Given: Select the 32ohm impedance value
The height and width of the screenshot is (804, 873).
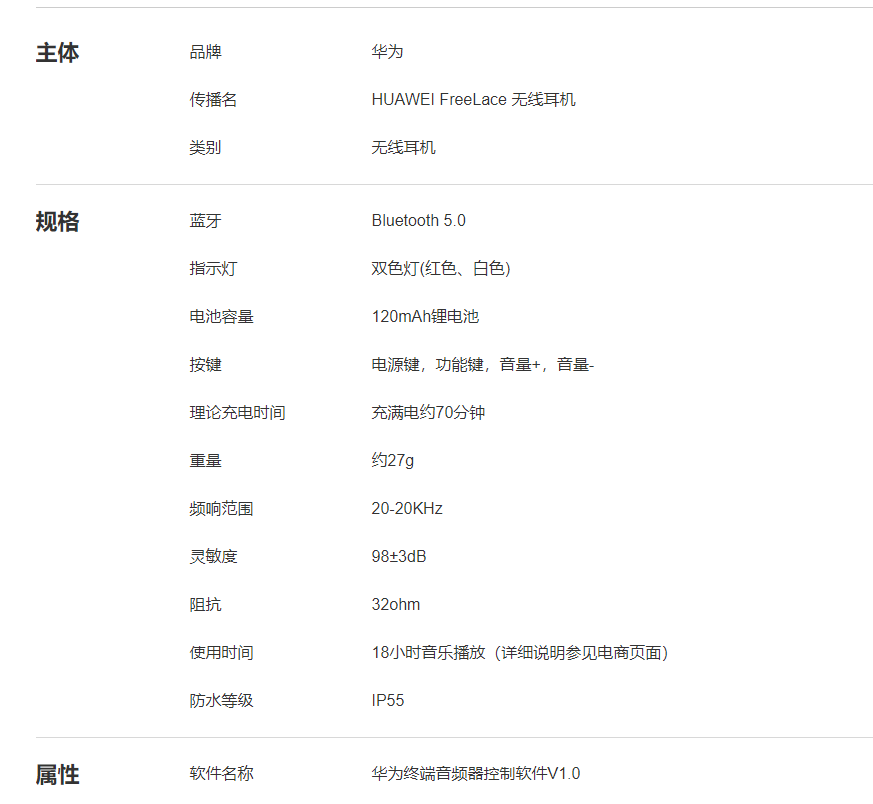Looking at the screenshot, I should tap(396, 605).
